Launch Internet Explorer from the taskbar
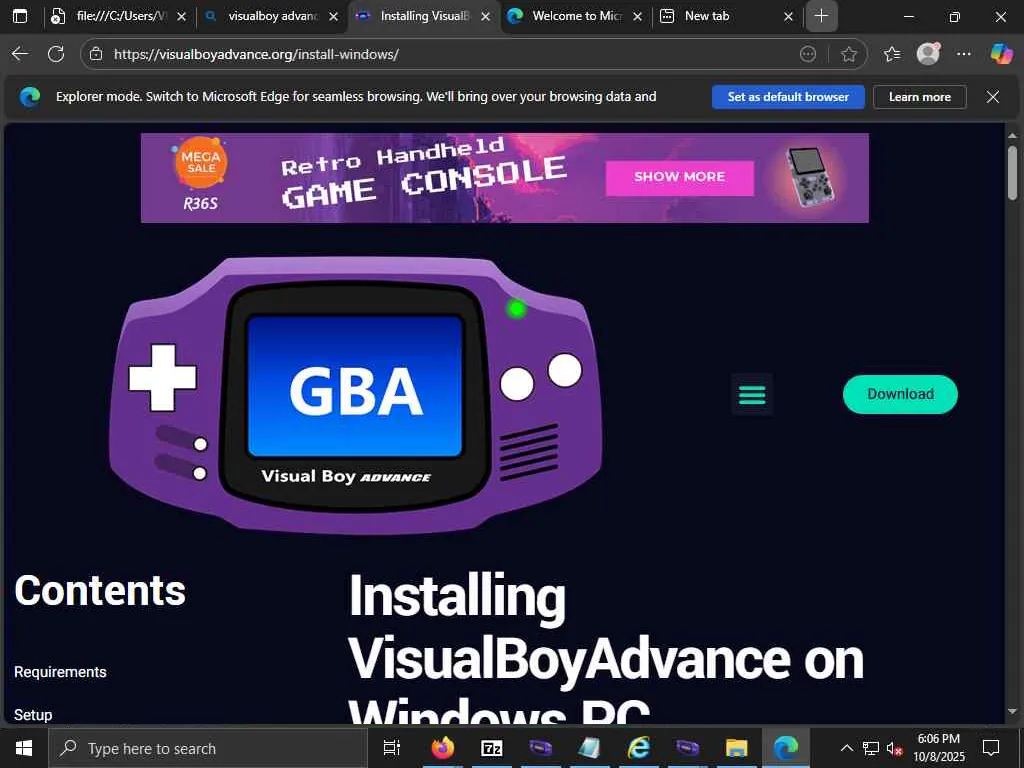This screenshot has height=768, width=1024. click(639, 748)
